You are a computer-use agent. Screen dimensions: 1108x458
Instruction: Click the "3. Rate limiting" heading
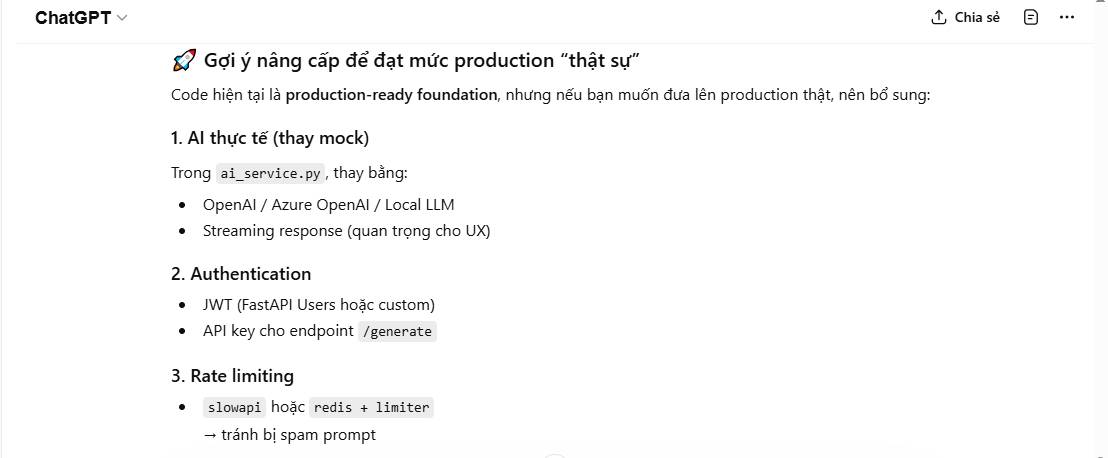pyautogui.click(x=232, y=376)
